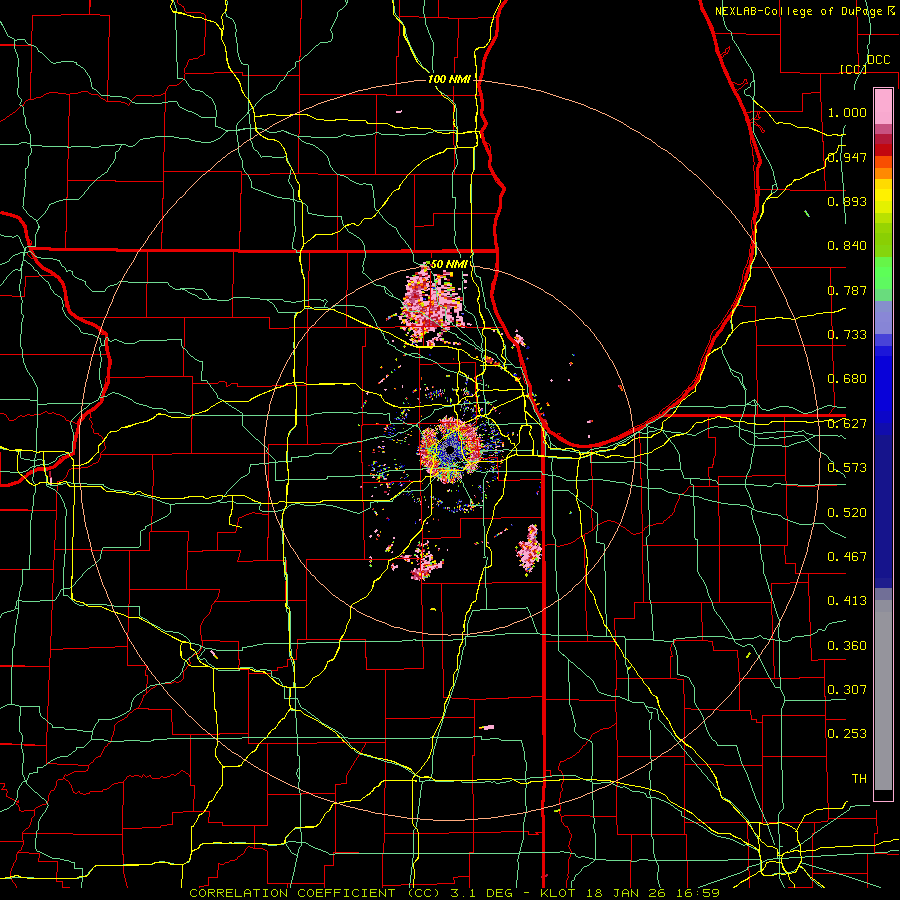The height and width of the screenshot is (900, 900).
Task: Pick the light pink color bar segment
Action: pos(883,107)
